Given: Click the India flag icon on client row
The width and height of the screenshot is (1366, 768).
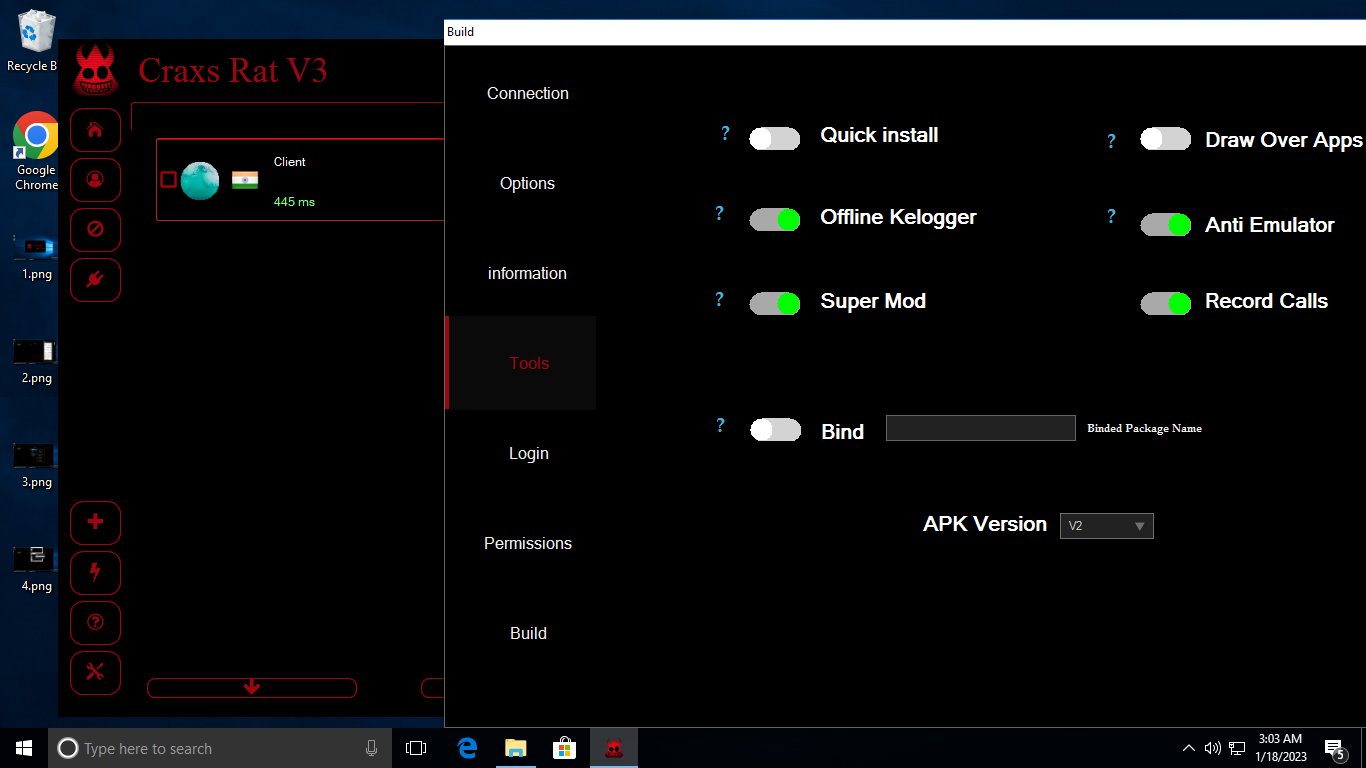Looking at the screenshot, I should pyautogui.click(x=245, y=180).
